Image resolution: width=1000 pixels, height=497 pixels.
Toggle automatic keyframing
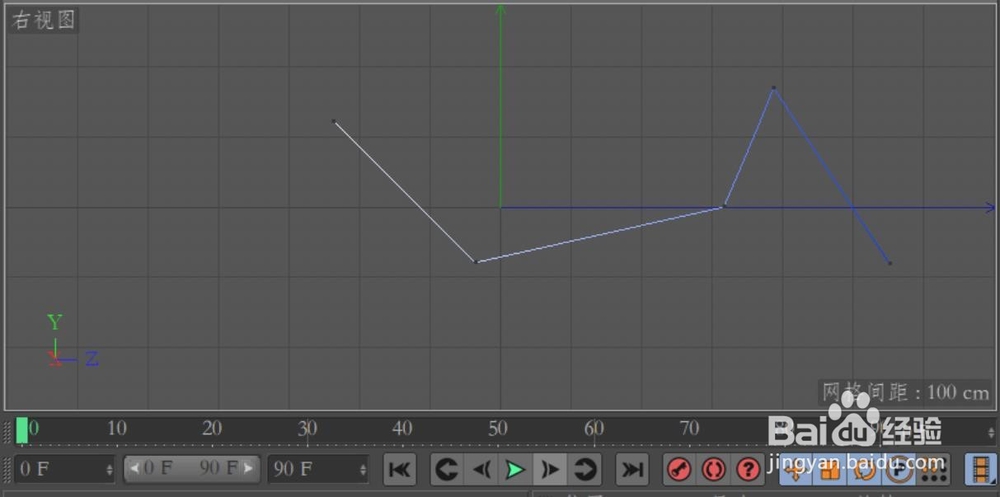click(713, 470)
